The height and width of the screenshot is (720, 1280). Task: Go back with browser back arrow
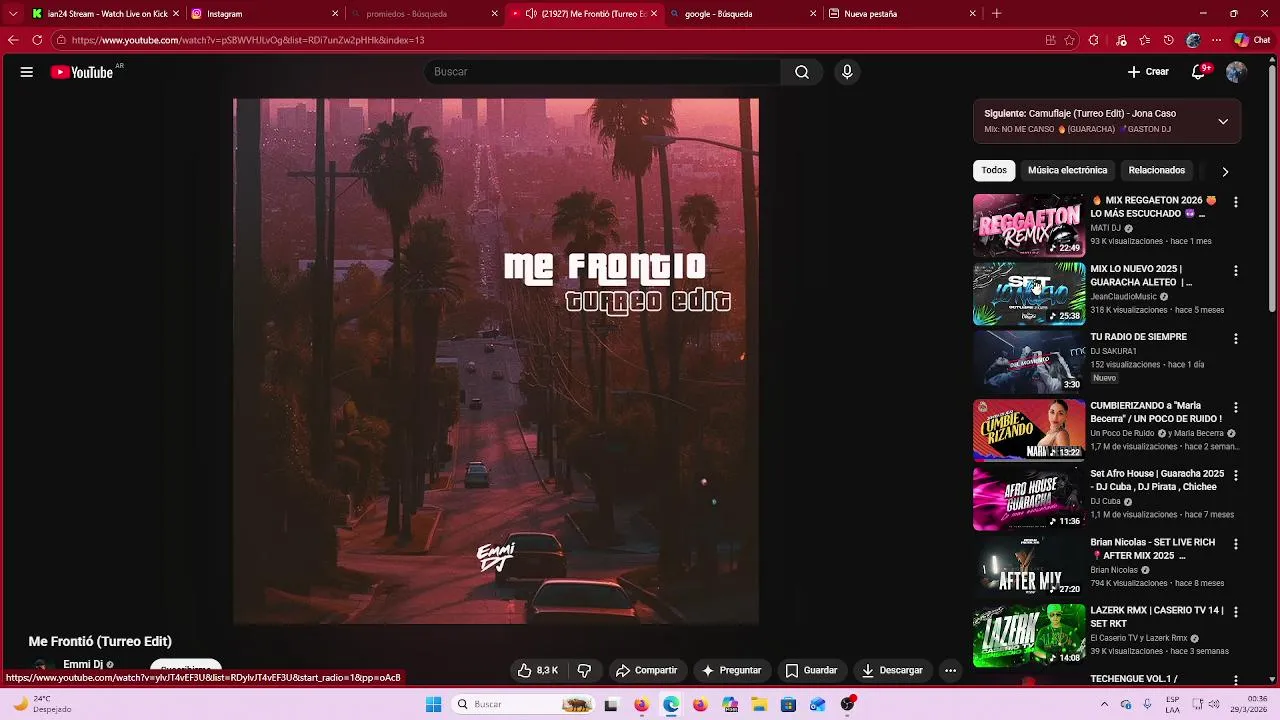(x=13, y=40)
